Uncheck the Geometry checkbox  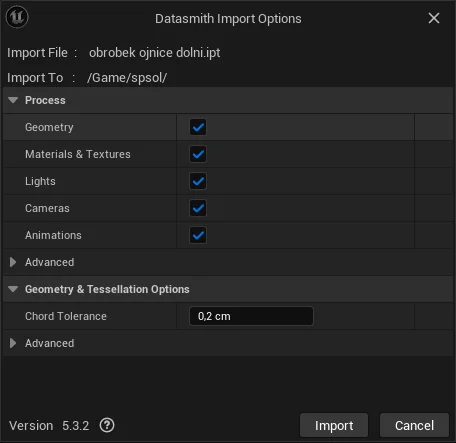click(x=198, y=127)
